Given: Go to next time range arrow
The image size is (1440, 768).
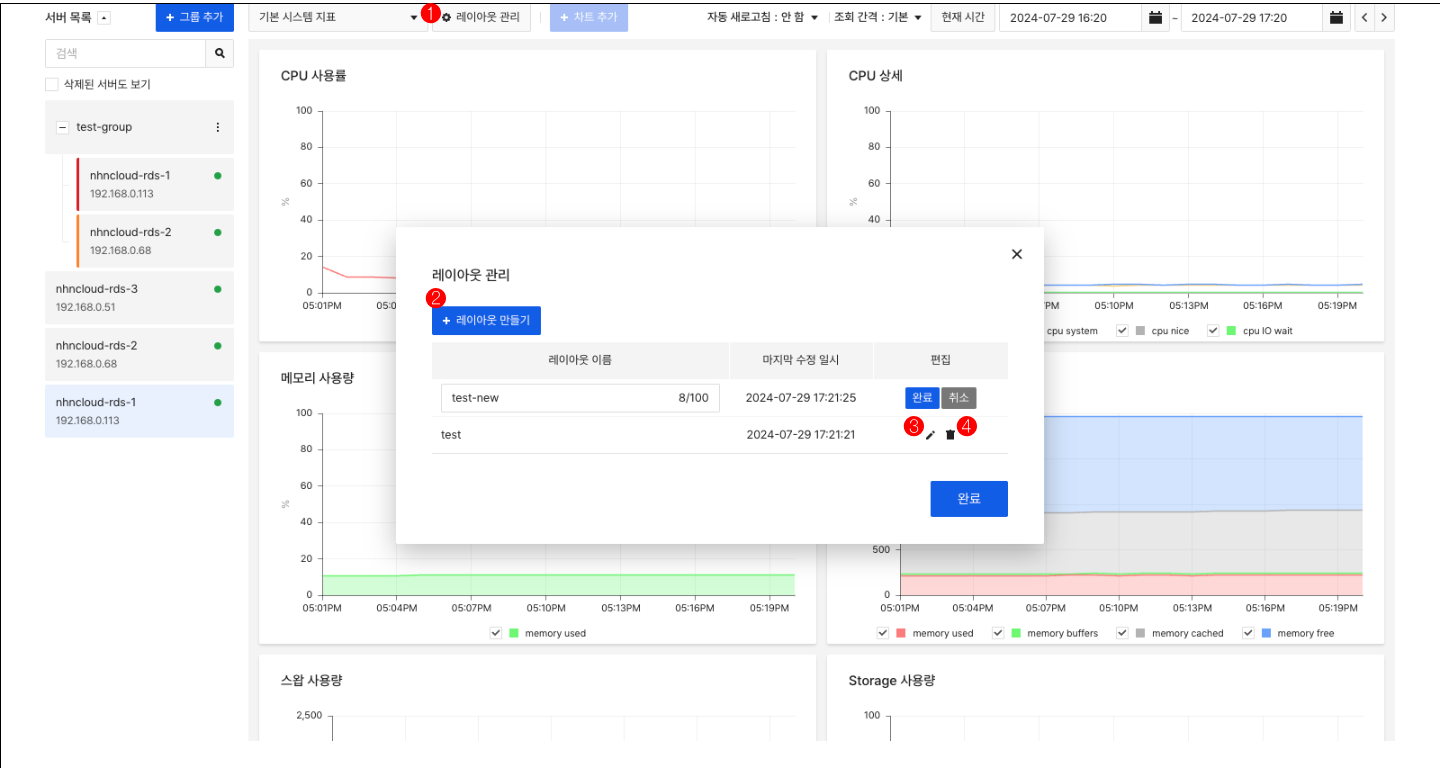Looking at the screenshot, I should point(1384,18).
